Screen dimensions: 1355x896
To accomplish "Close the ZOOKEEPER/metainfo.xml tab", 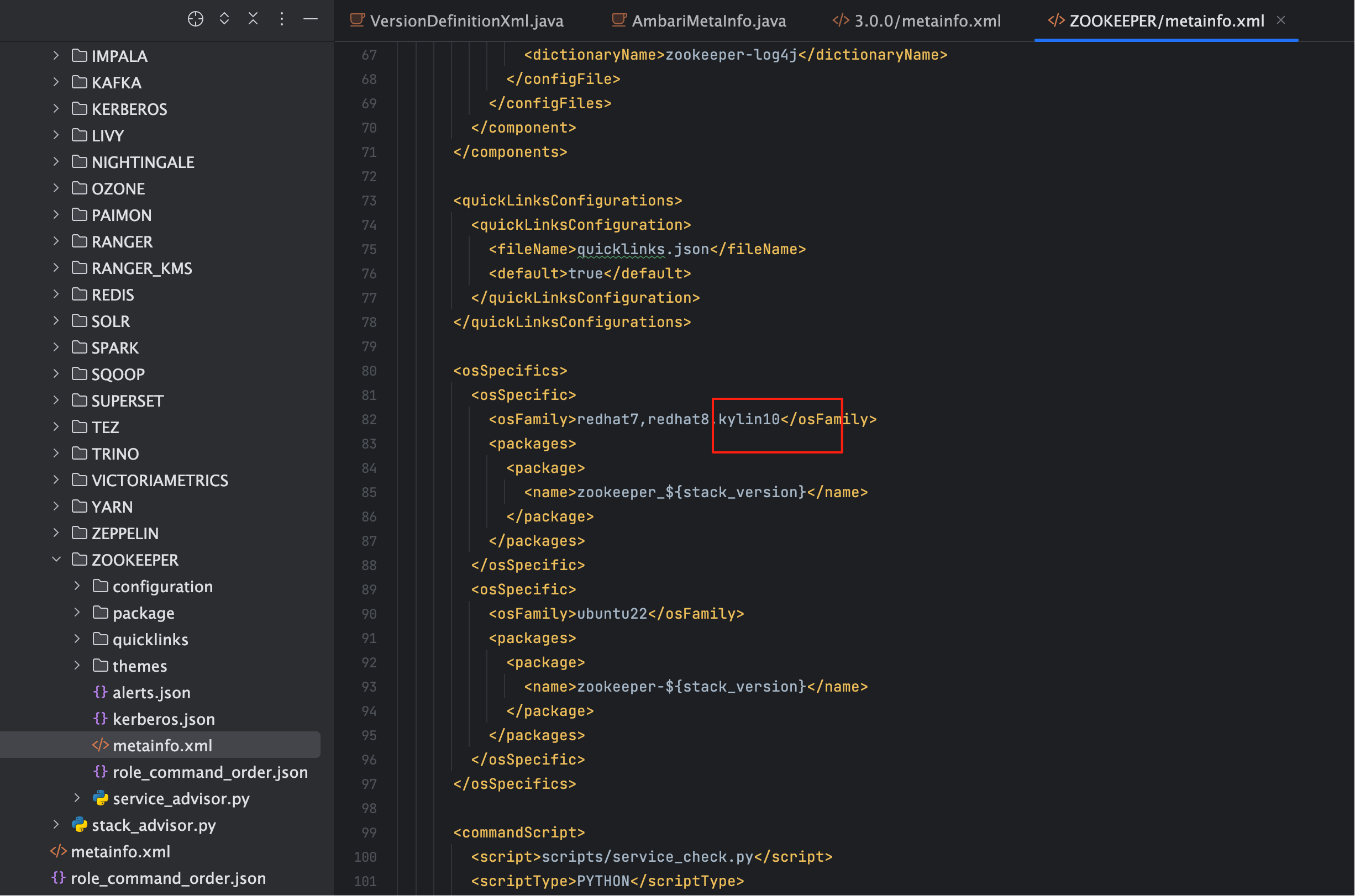I will pos(1281,20).
